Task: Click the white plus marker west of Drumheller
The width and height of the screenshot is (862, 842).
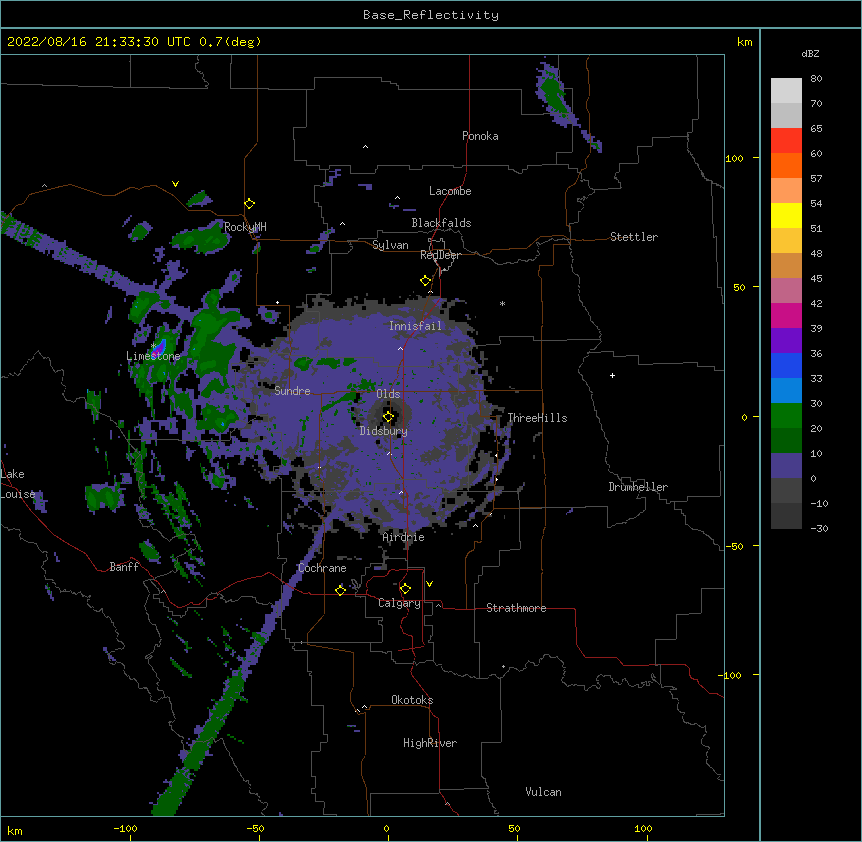Action: point(612,375)
